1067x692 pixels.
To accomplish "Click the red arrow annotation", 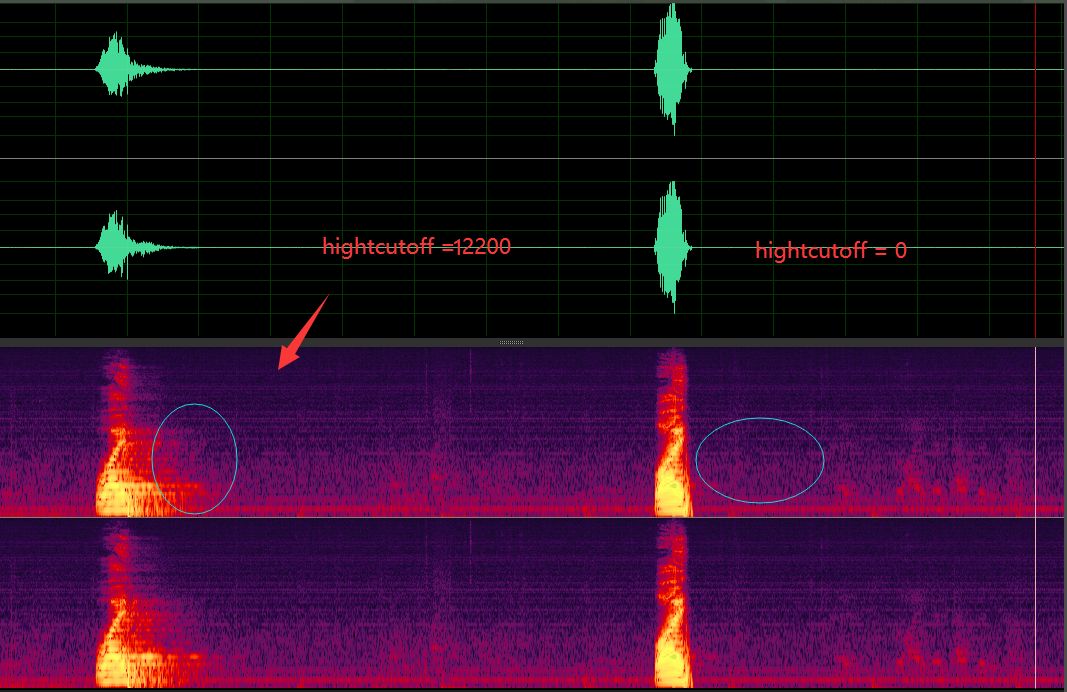I will [x=303, y=333].
